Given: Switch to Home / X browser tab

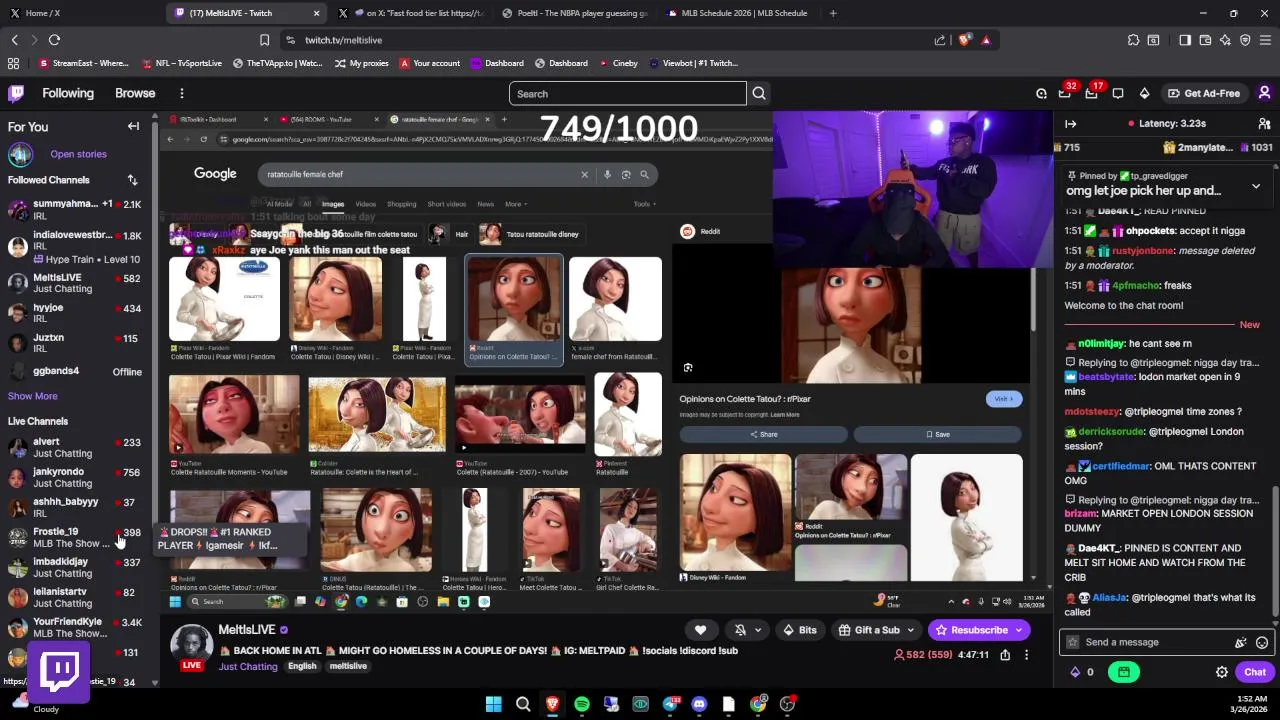Looking at the screenshot, I should [x=82, y=13].
